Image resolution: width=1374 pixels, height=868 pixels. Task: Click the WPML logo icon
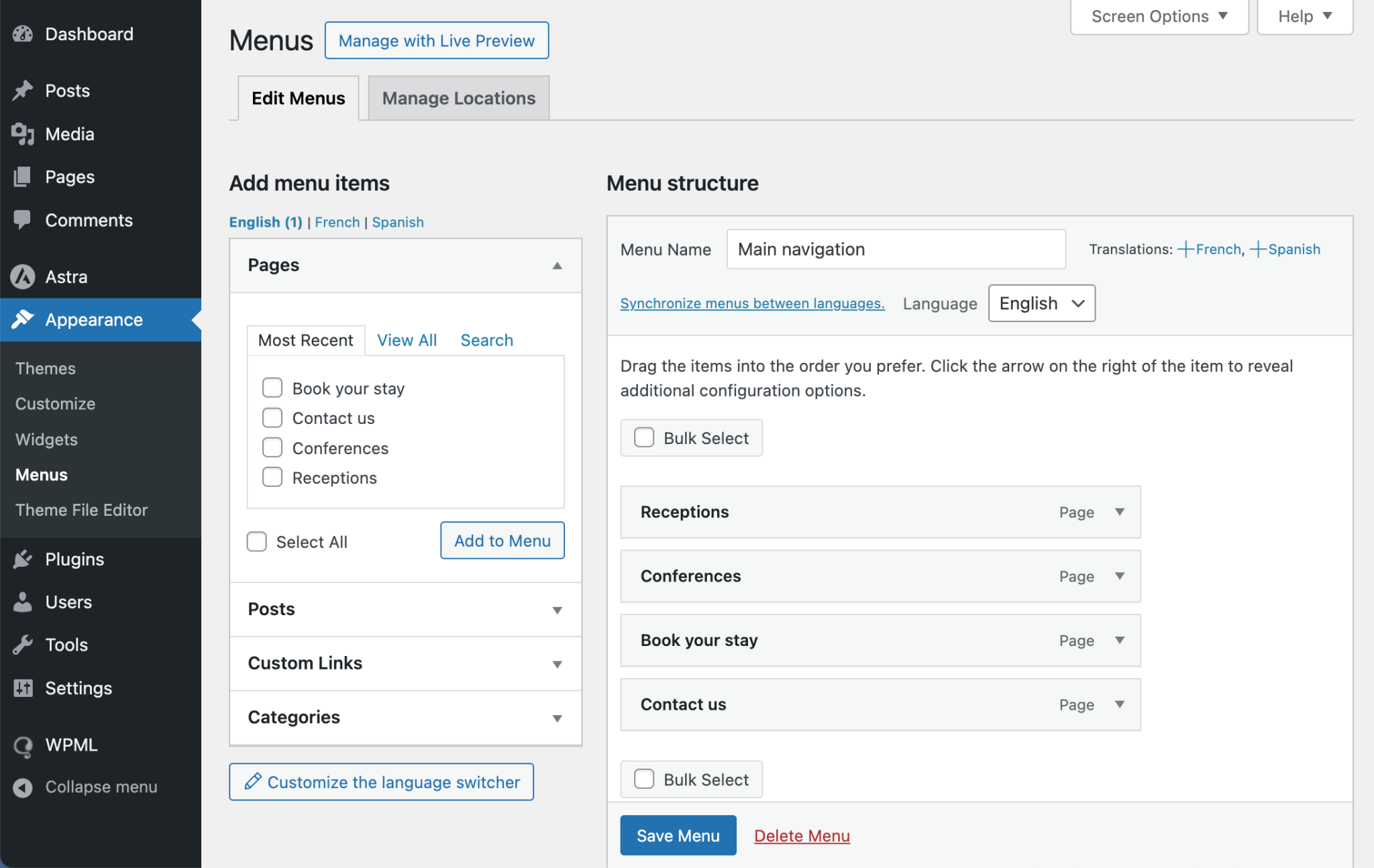coord(23,745)
